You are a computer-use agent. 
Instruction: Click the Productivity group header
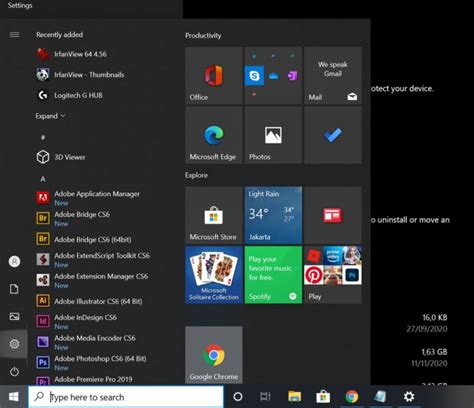point(203,35)
